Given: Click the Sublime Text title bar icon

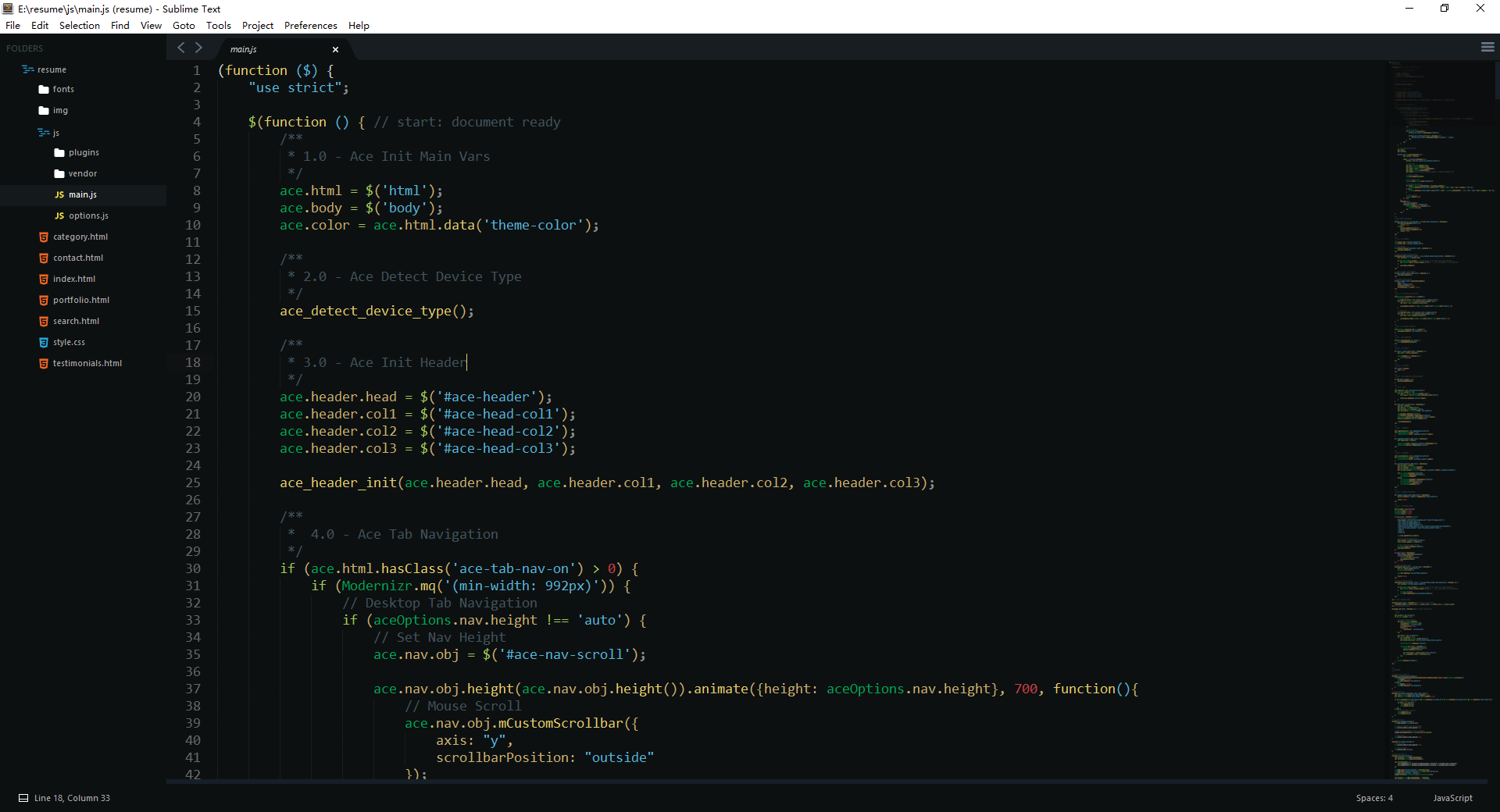Looking at the screenshot, I should click(x=9, y=9).
